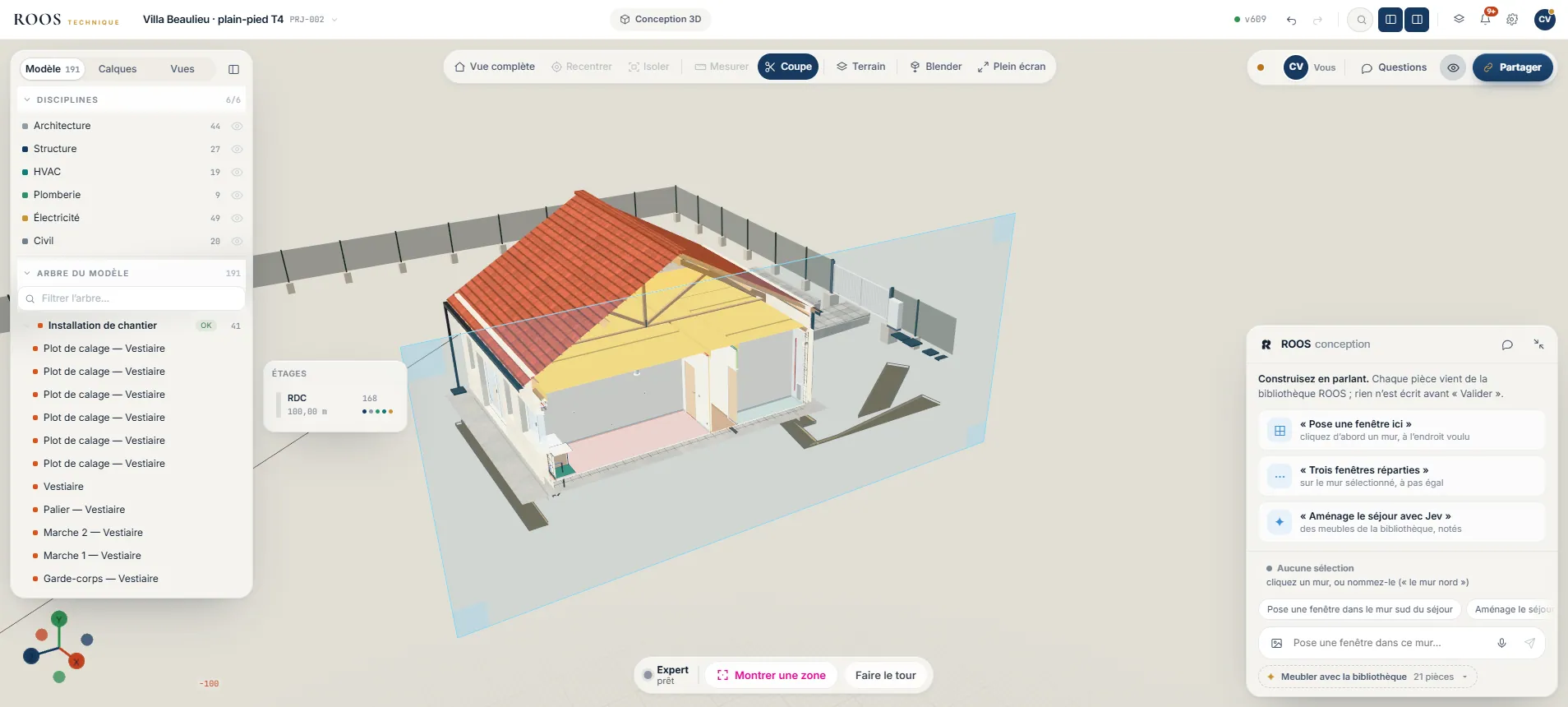Open notifications bell
The height and width of the screenshot is (707, 1568).
coord(1486,19)
